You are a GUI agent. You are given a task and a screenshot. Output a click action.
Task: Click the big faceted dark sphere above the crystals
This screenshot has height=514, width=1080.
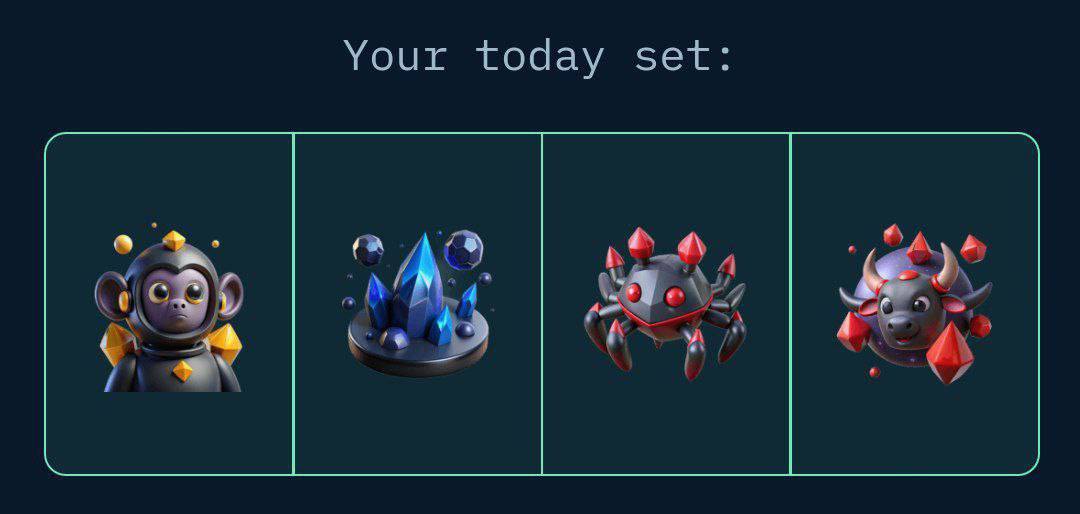(464, 249)
